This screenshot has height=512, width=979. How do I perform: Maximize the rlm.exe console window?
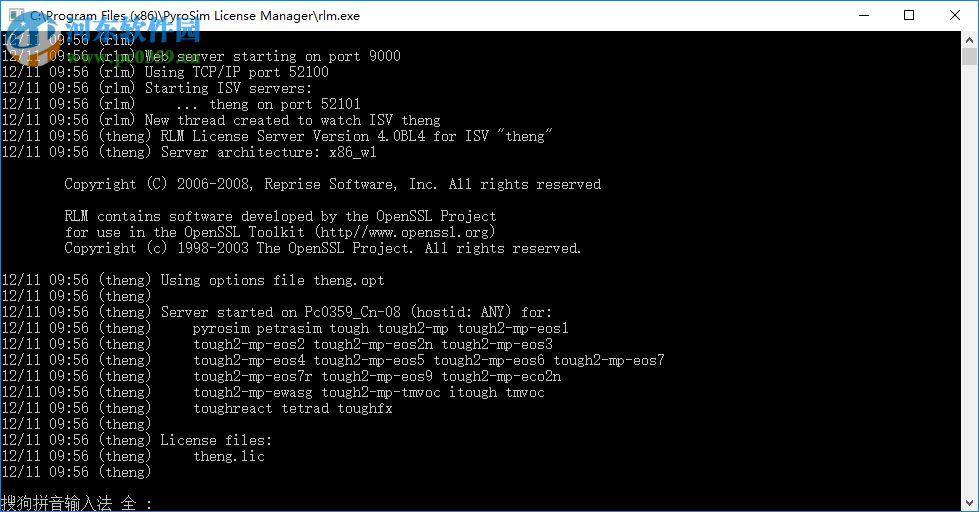[x=908, y=15]
